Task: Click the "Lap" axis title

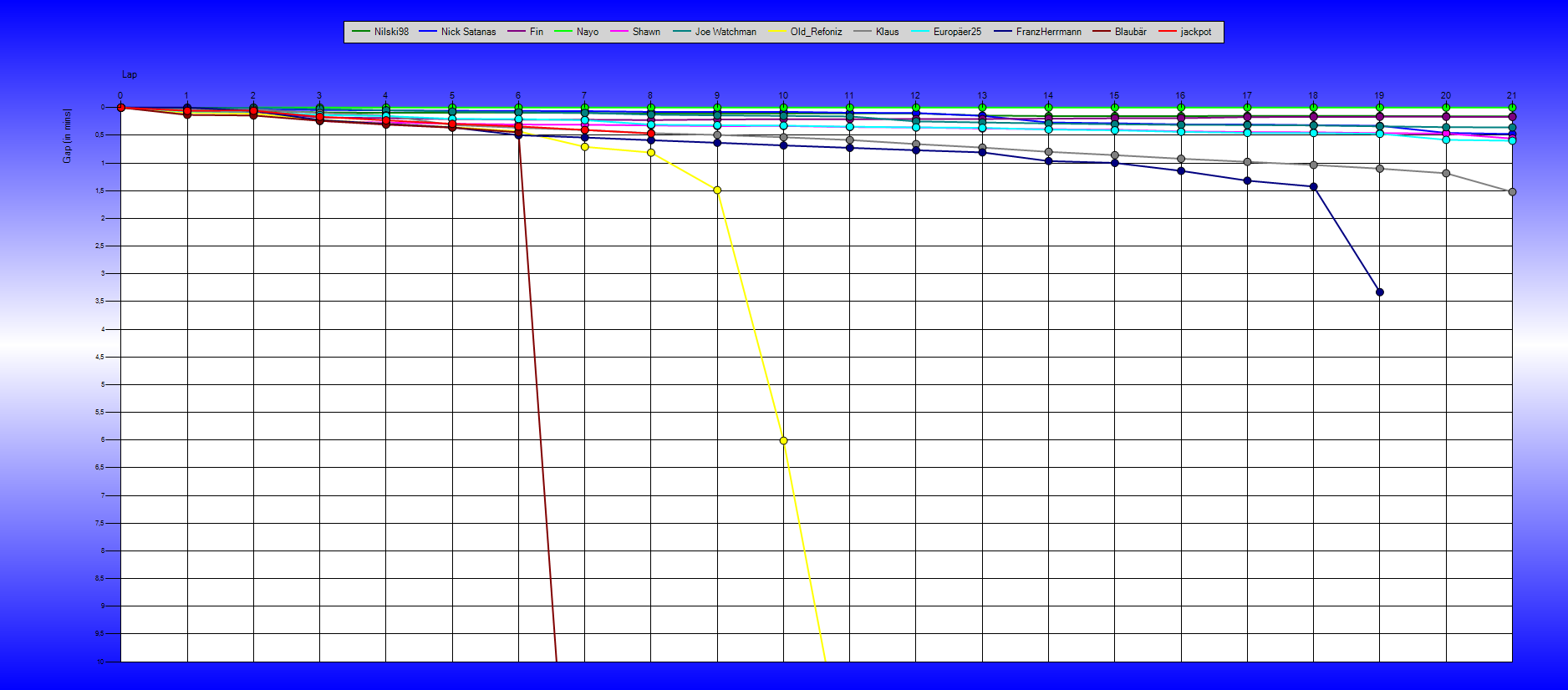Action: coord(130,75)
